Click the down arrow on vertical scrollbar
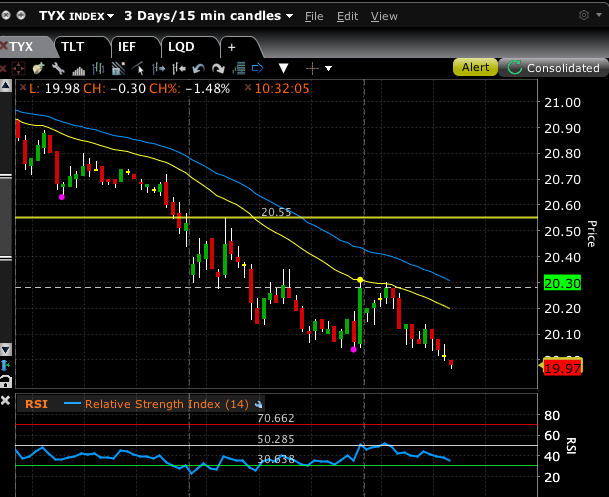The width and height of the screenshot is (609, 497). pyautogui.click(x=6, y=349)
